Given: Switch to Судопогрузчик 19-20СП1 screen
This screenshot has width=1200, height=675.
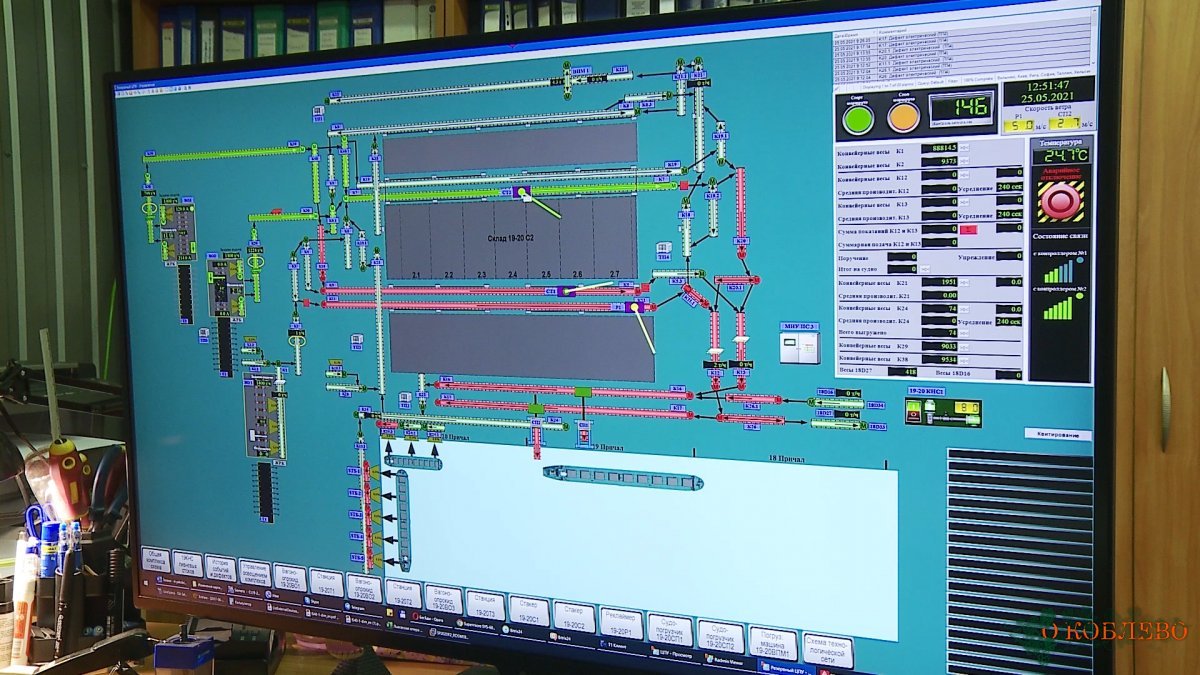Looking at the screenshot, I should tap(670, 630).
